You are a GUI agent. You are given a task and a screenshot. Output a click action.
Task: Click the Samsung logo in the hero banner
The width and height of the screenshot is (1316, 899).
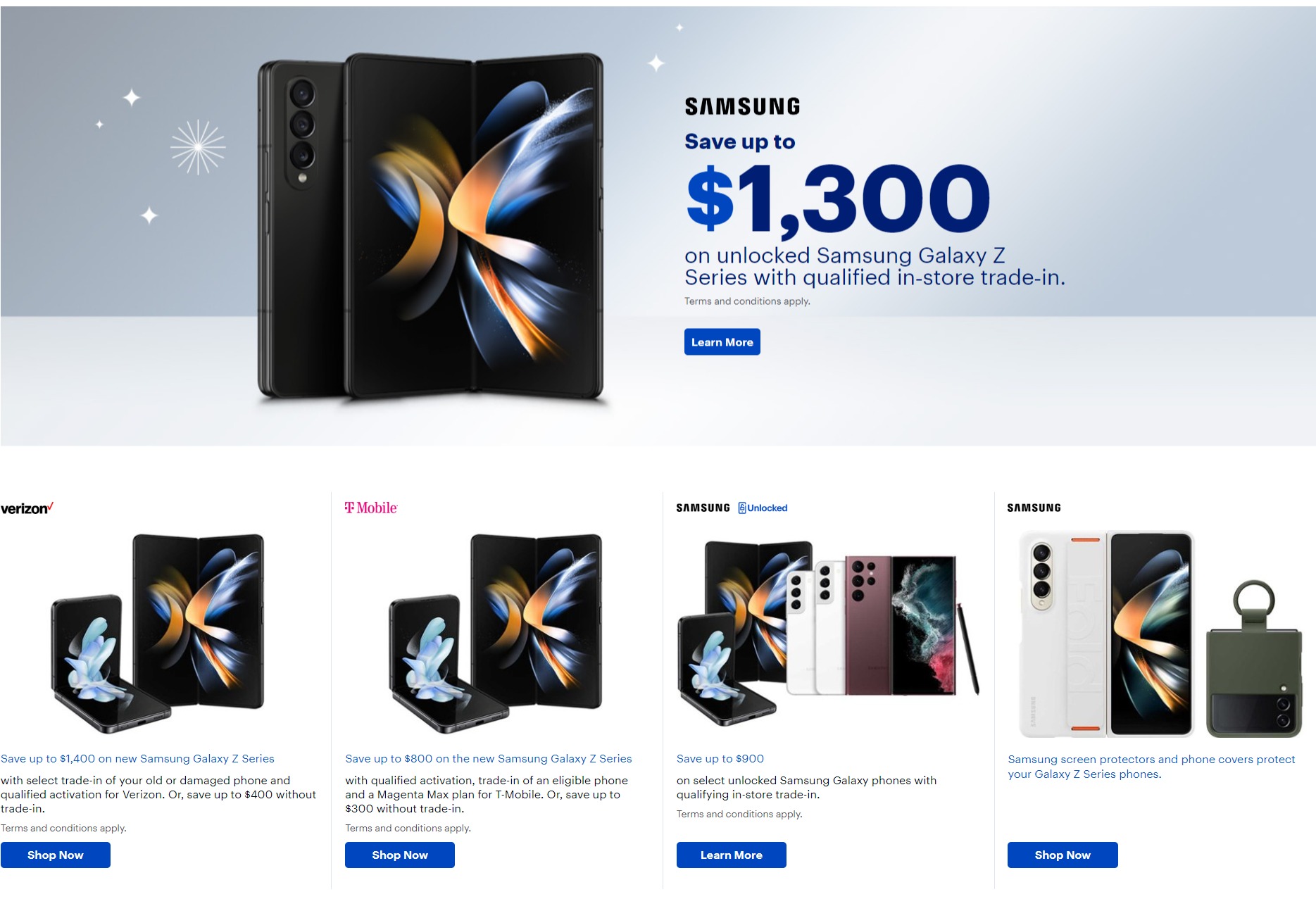[x=742, y=106]
